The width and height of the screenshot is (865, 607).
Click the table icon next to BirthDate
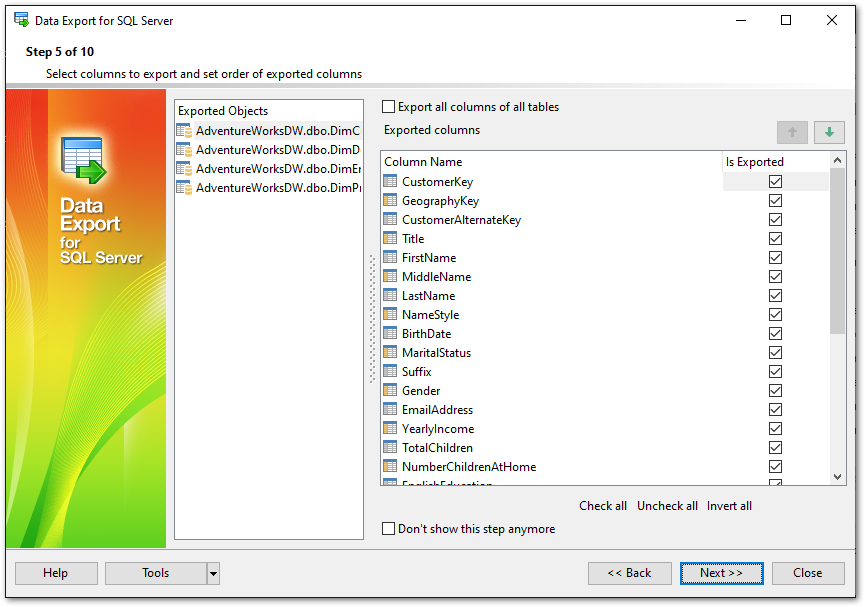(390, 334)
